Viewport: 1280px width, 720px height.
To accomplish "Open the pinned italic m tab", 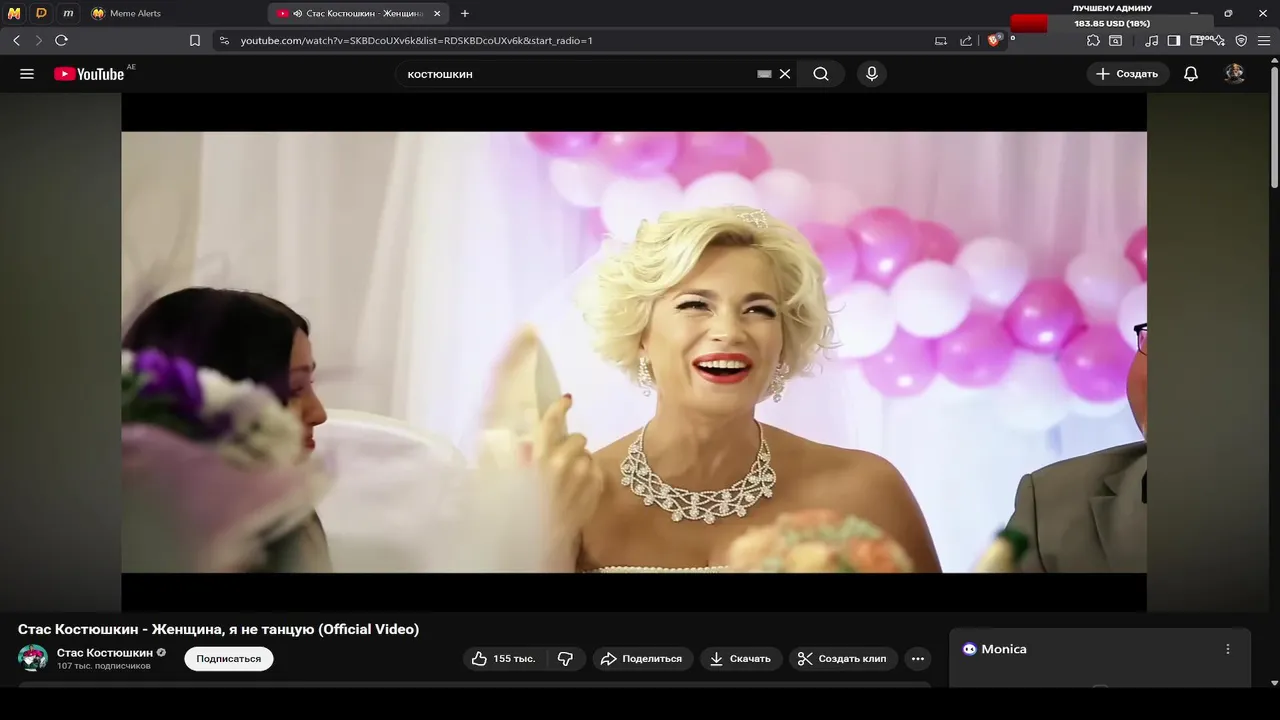I will tap(68, 14).
